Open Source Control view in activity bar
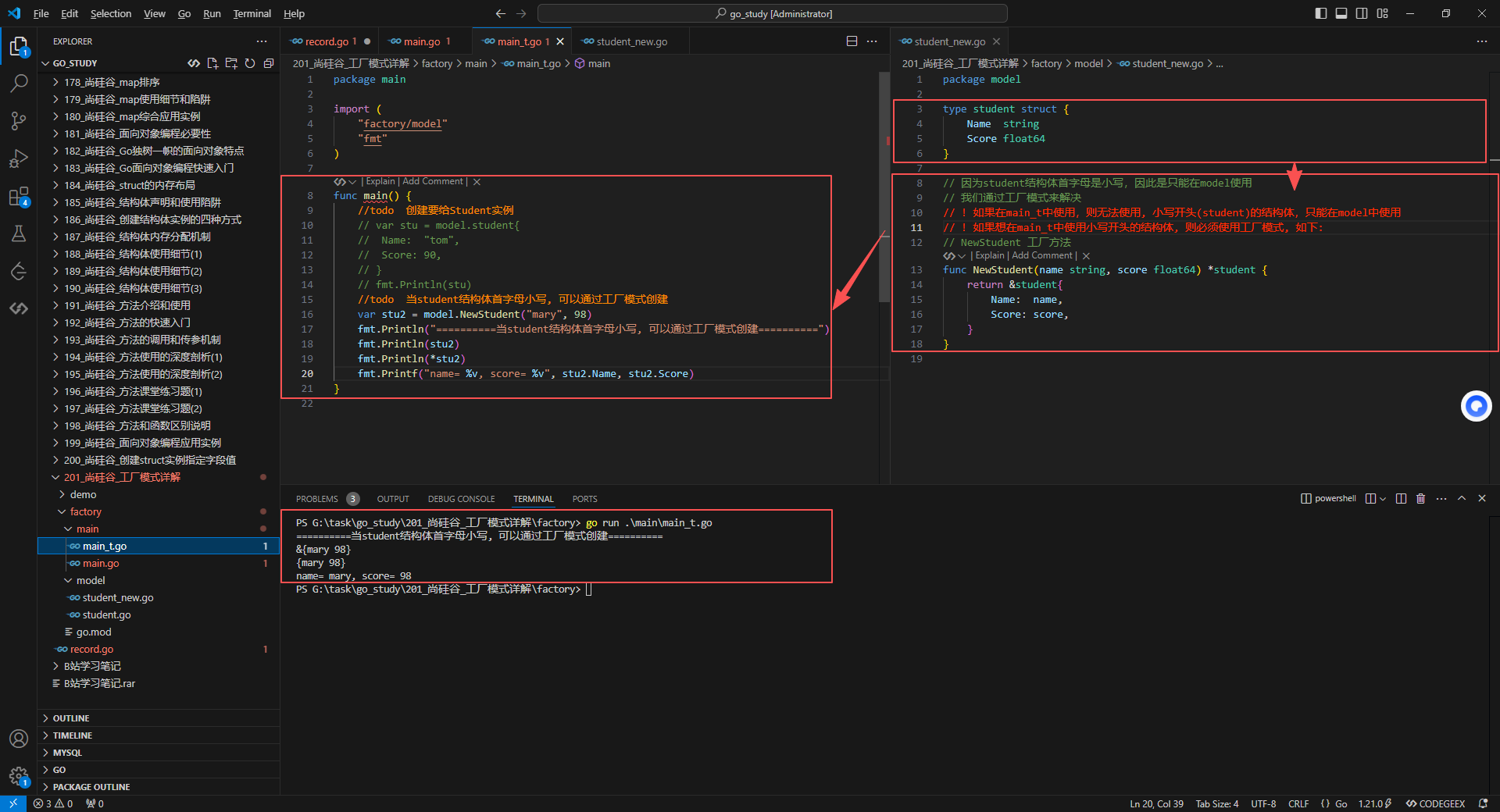Screen dimensions: 1500x812 [x=19, y=120]
